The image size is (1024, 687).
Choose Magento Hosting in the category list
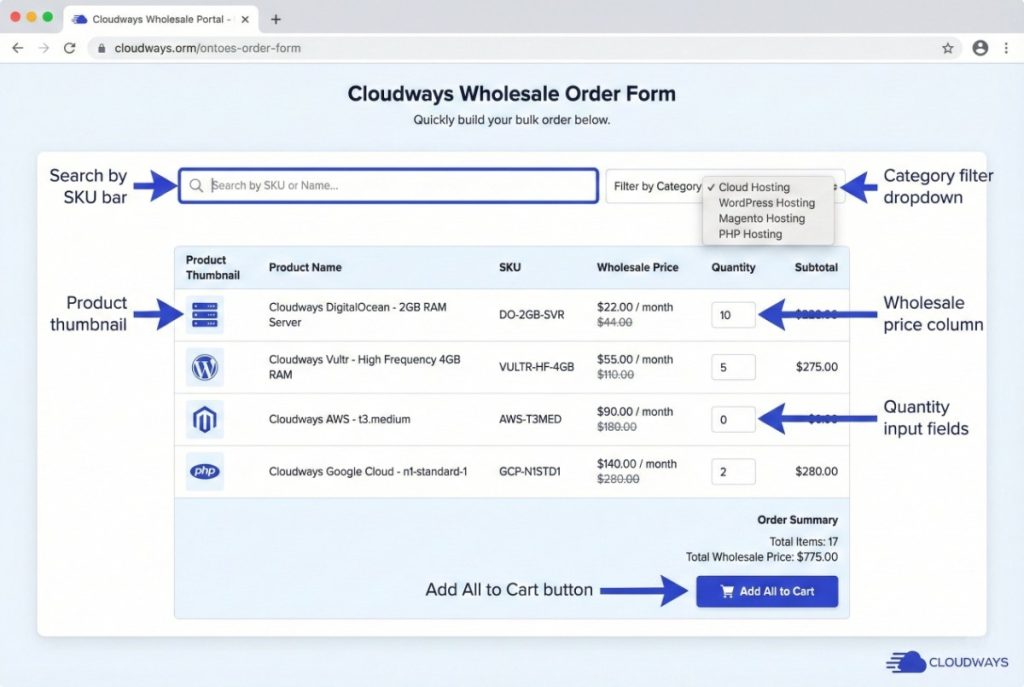(761, 219)
